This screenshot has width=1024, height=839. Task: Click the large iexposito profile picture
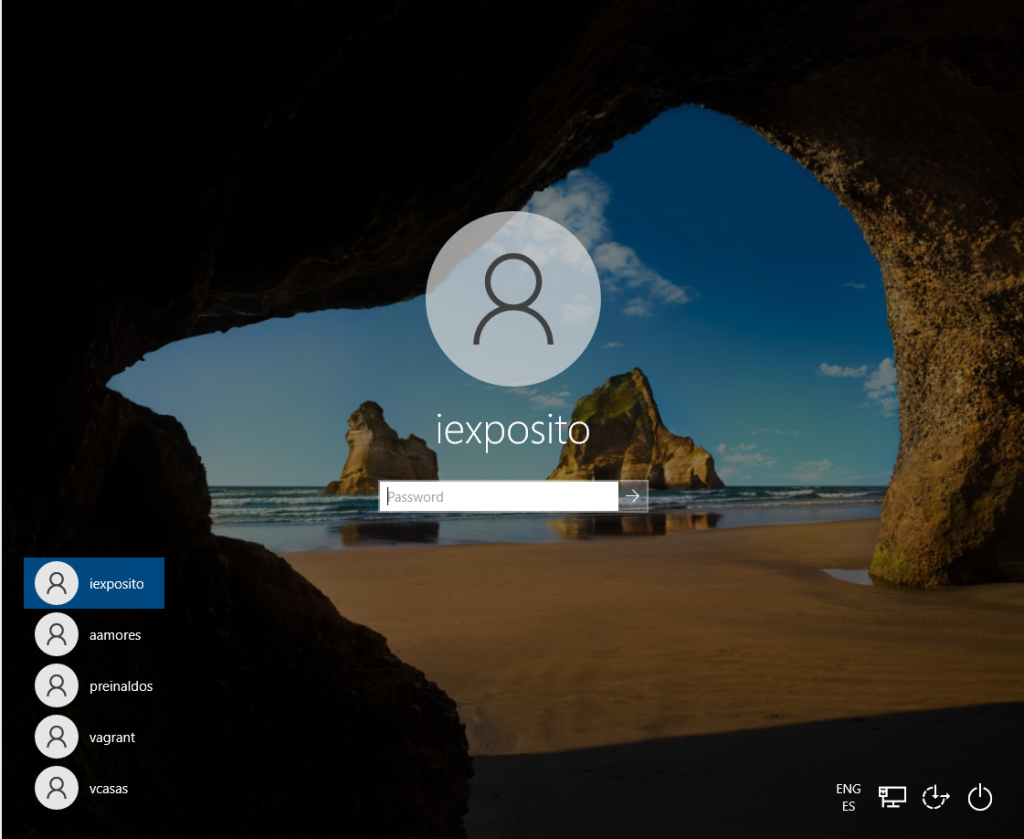tap(513, 298)
